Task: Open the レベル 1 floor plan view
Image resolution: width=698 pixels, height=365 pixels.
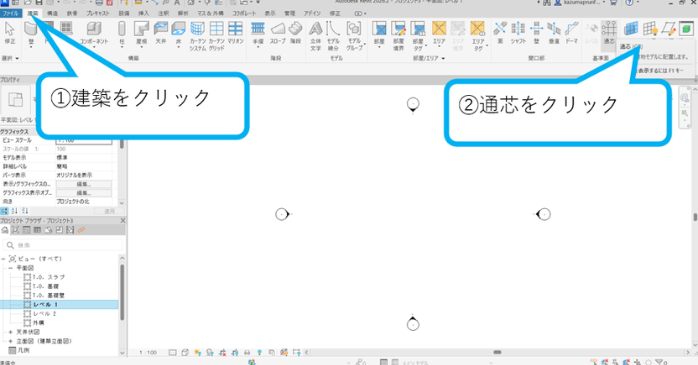Action: [x=45, y=304]
